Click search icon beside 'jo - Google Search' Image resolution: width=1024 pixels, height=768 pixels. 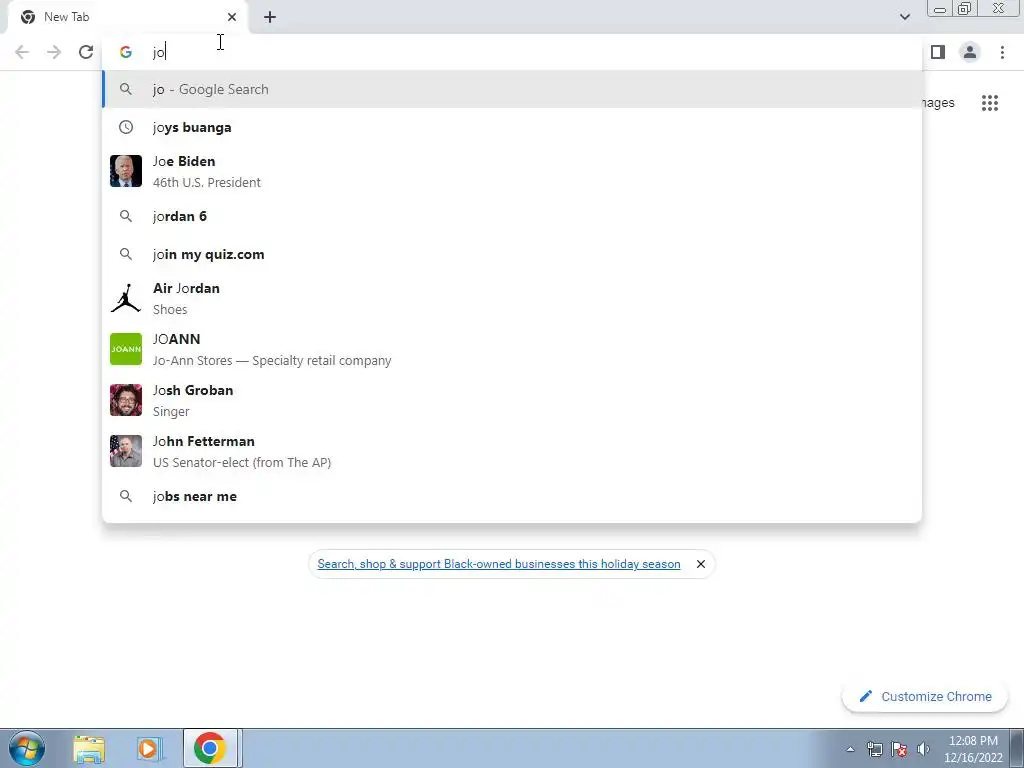[126, 89]
